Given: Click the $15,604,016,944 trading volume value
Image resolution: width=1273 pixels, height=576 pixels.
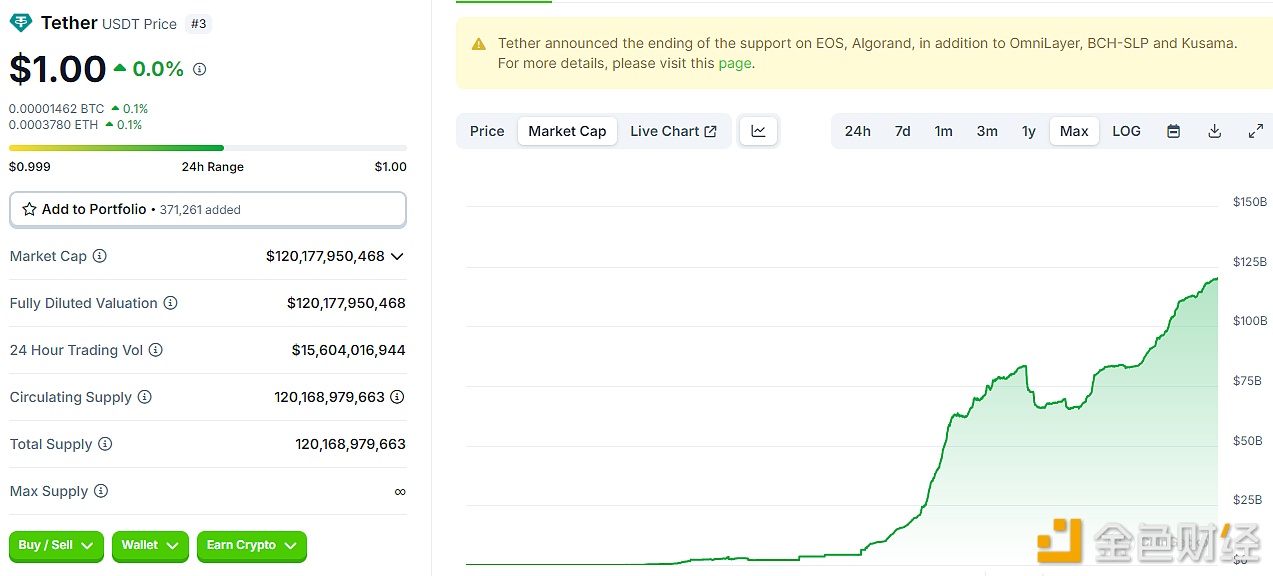Looking at the screenshot, I should point(349,350).
